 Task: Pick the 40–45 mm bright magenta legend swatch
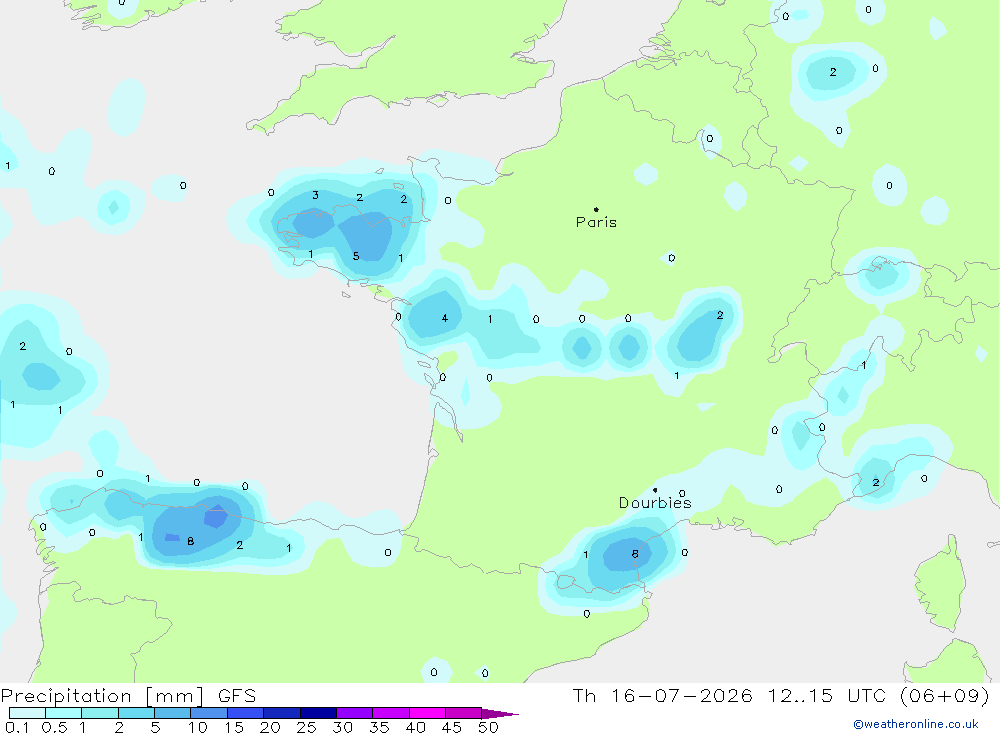(427, 713)
